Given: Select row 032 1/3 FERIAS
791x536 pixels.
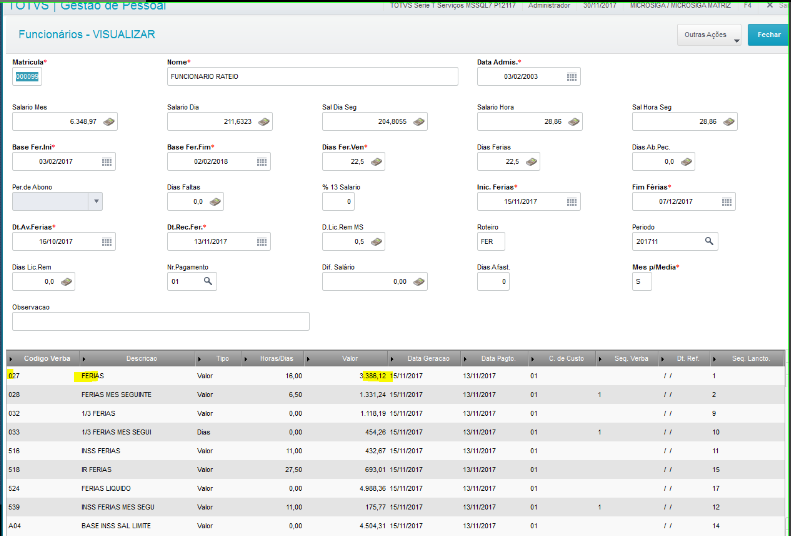Looking at the screenshot, I should click(396, 413).
